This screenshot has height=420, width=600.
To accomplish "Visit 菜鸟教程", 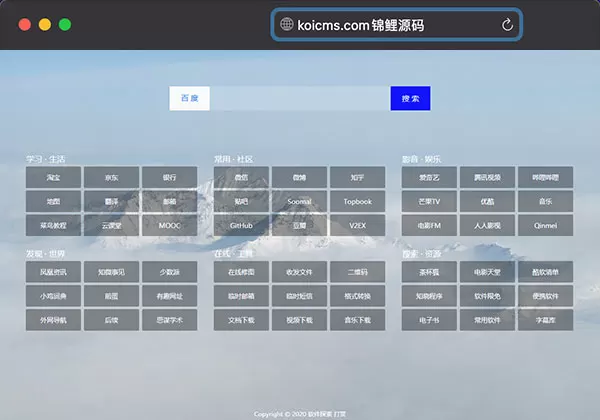I will point(54,225).
